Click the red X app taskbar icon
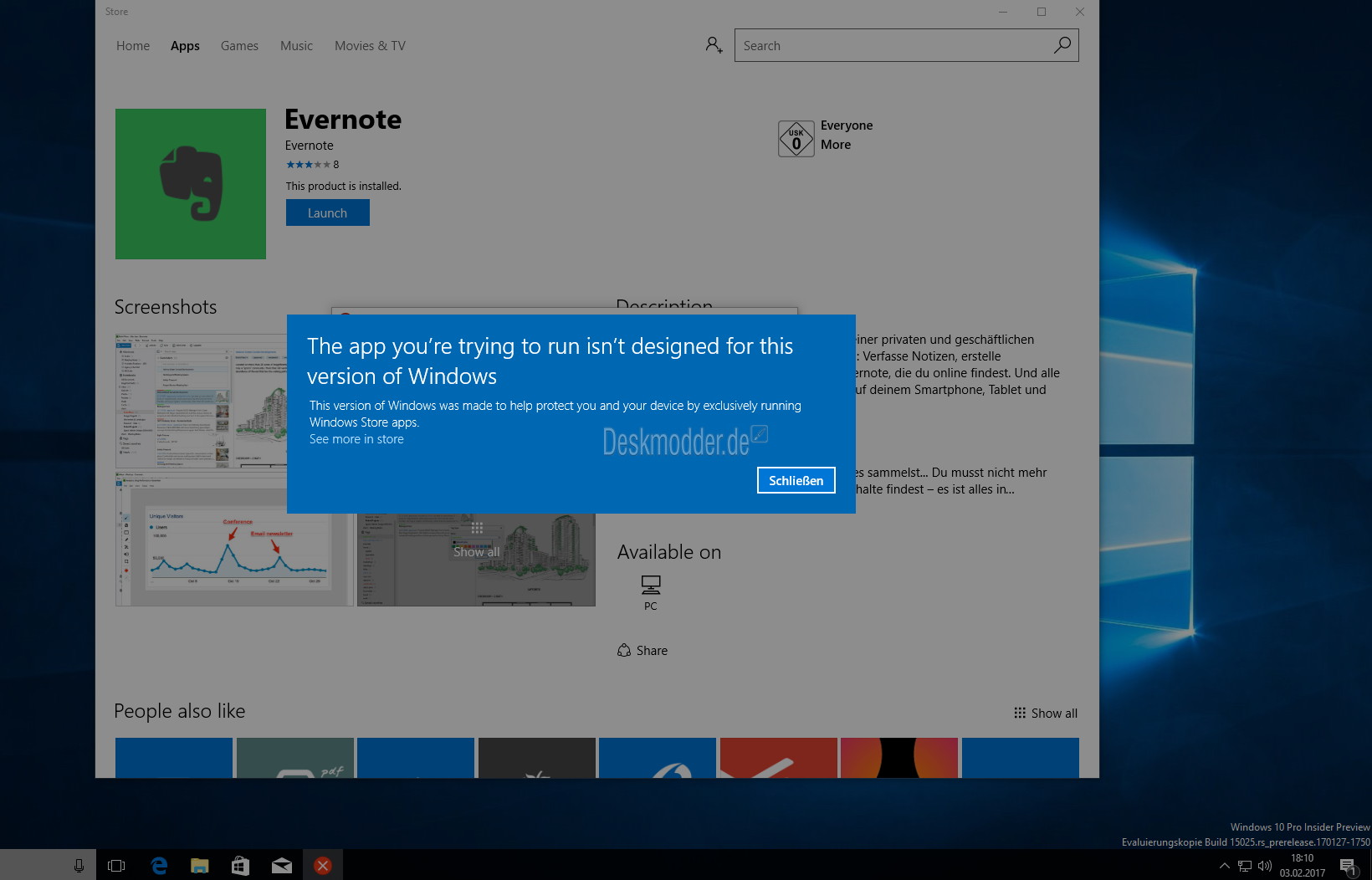1372x880 pixels. pos(322,866)
